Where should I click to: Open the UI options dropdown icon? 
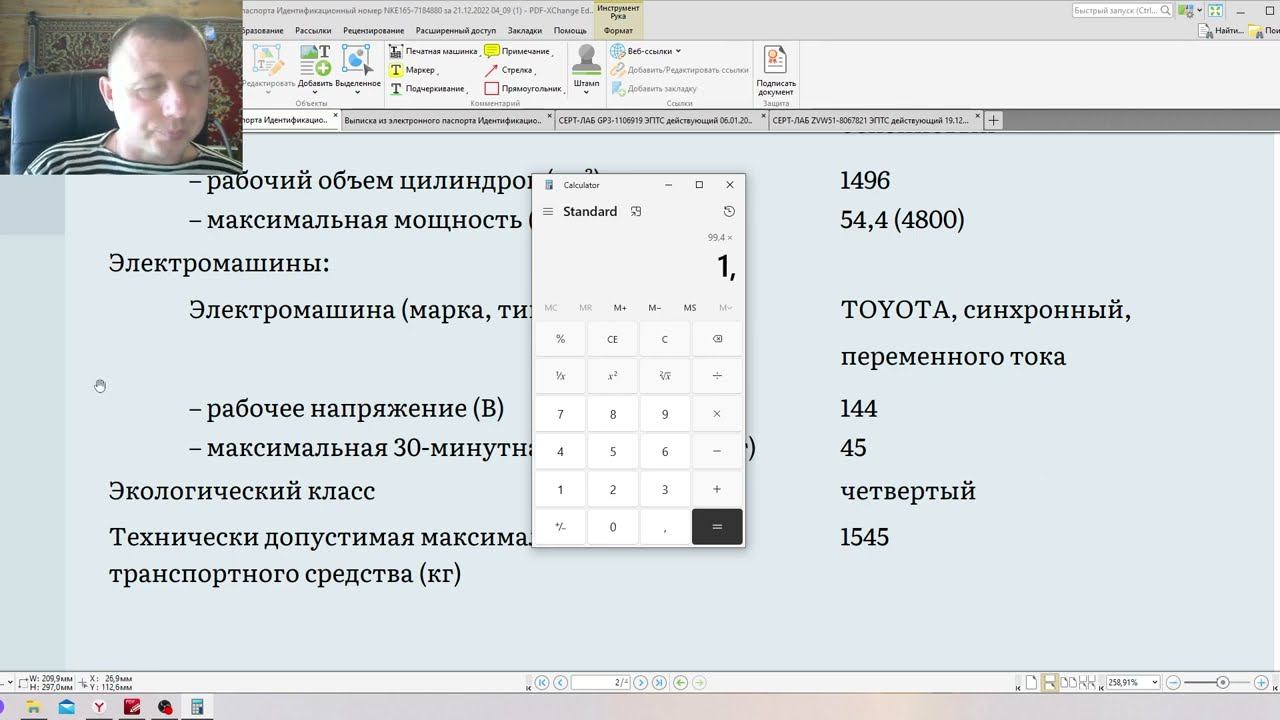coord(1191,11)
